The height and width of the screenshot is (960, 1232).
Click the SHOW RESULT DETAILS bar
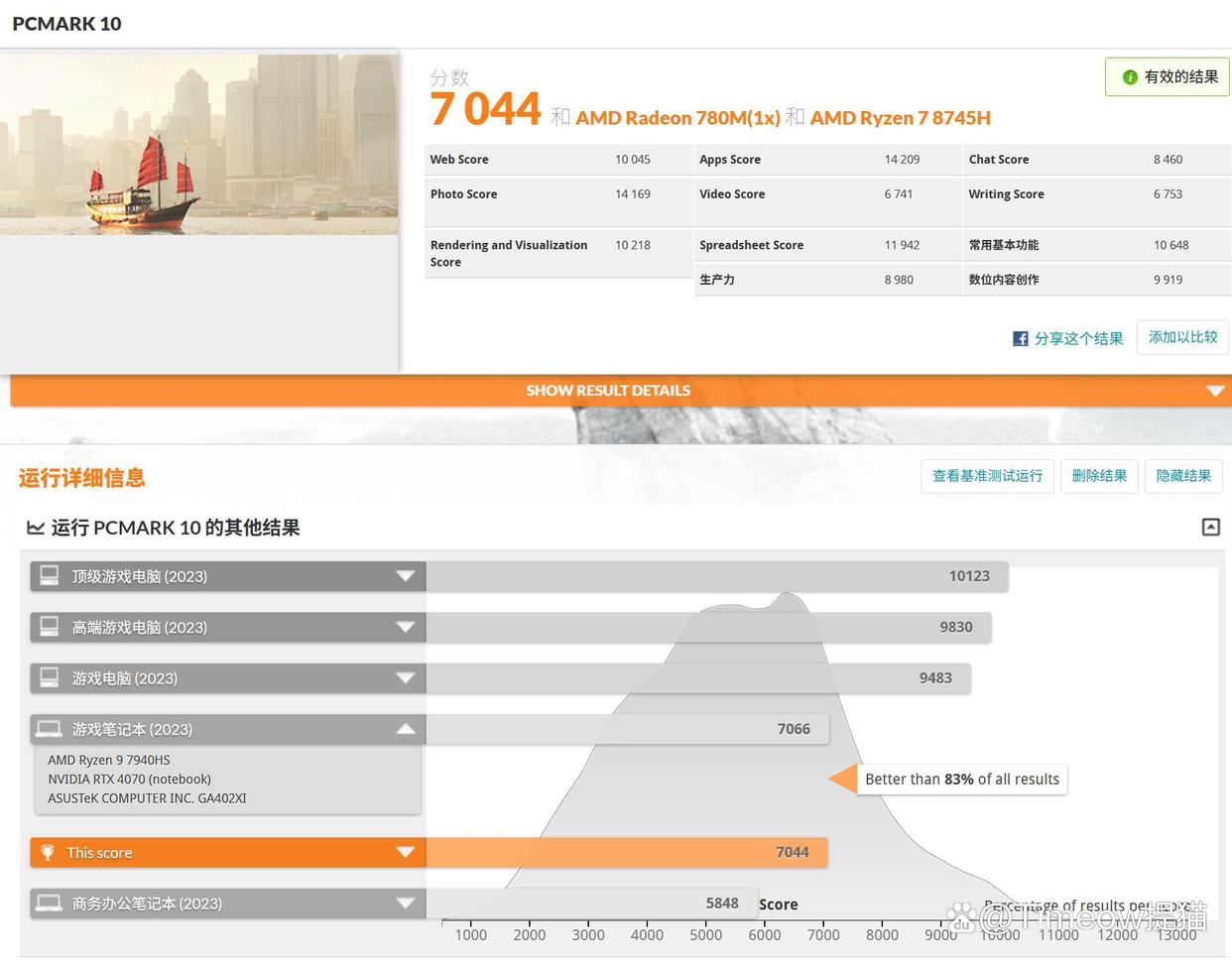coord(620,391)
